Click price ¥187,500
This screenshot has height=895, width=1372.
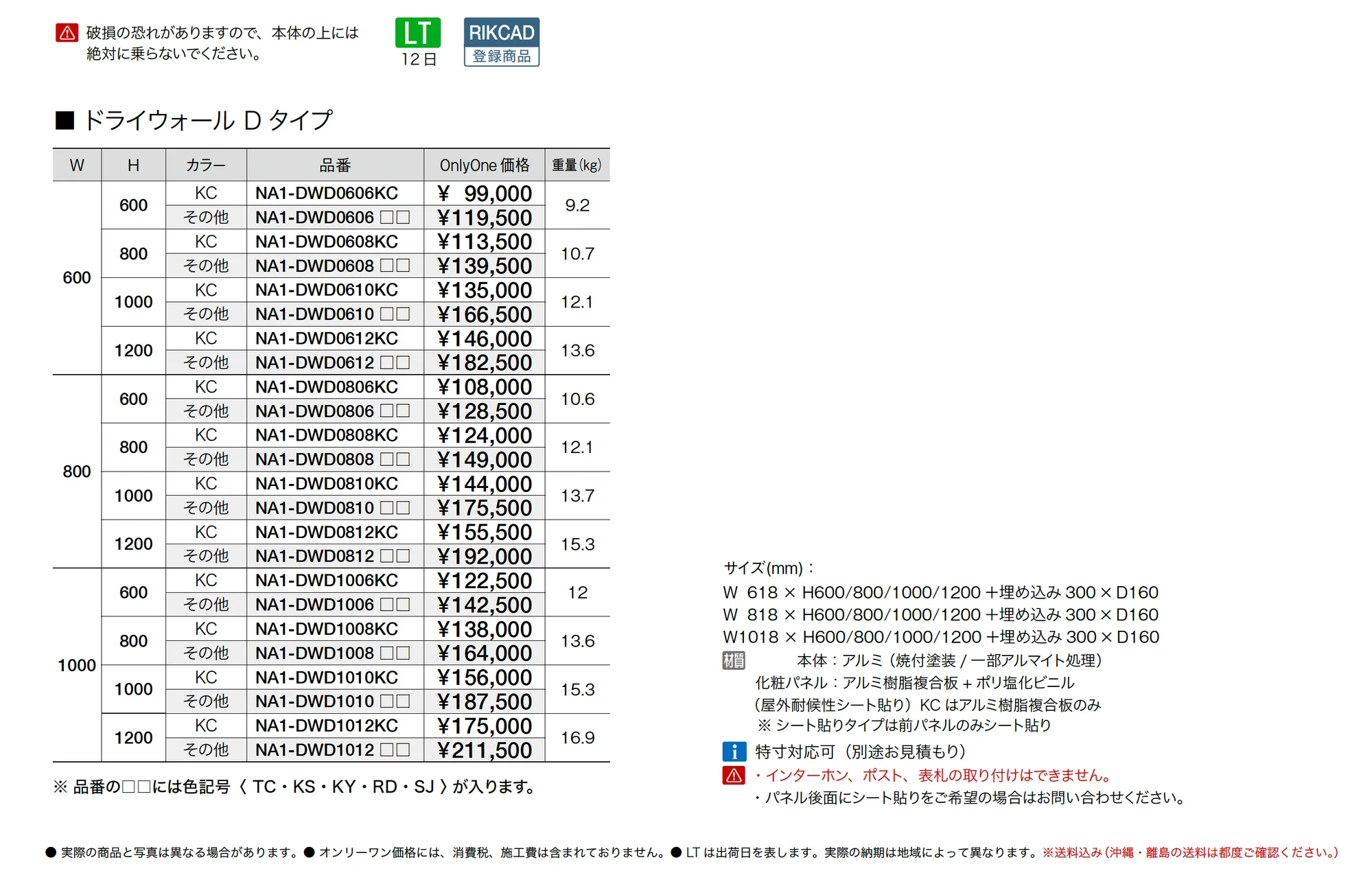coord(485,701)
